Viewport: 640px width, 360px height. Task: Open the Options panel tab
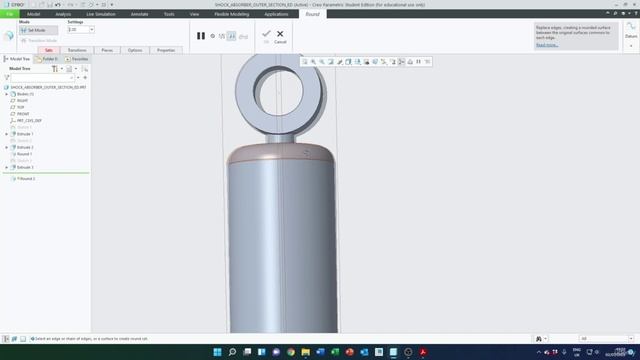pos(135,50)
